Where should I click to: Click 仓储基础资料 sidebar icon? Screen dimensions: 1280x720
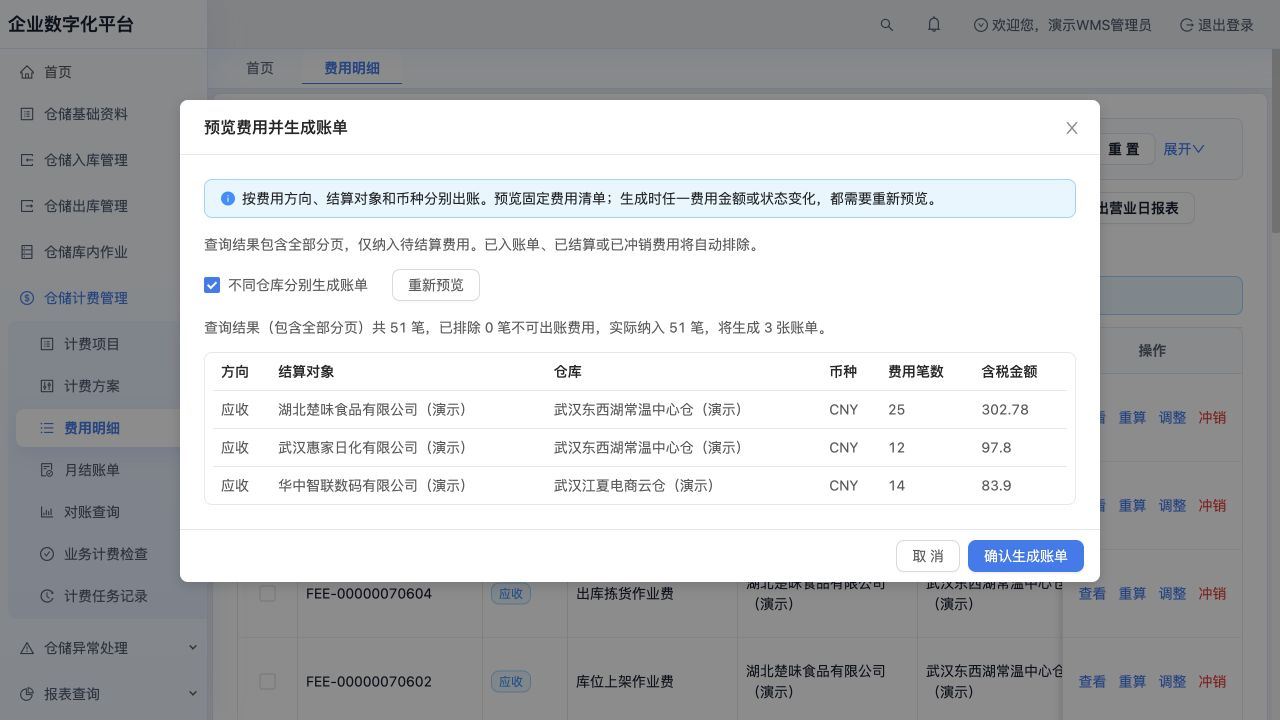tap(27, 114)
